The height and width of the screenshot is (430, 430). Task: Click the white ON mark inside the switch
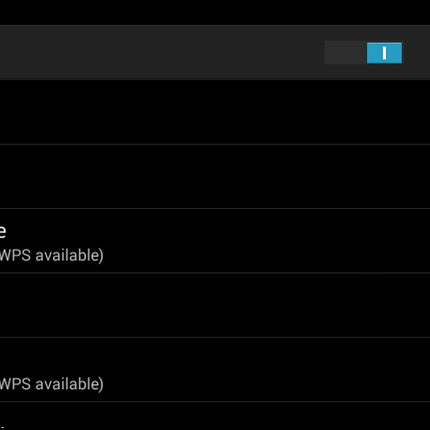(x=384, y=53)
